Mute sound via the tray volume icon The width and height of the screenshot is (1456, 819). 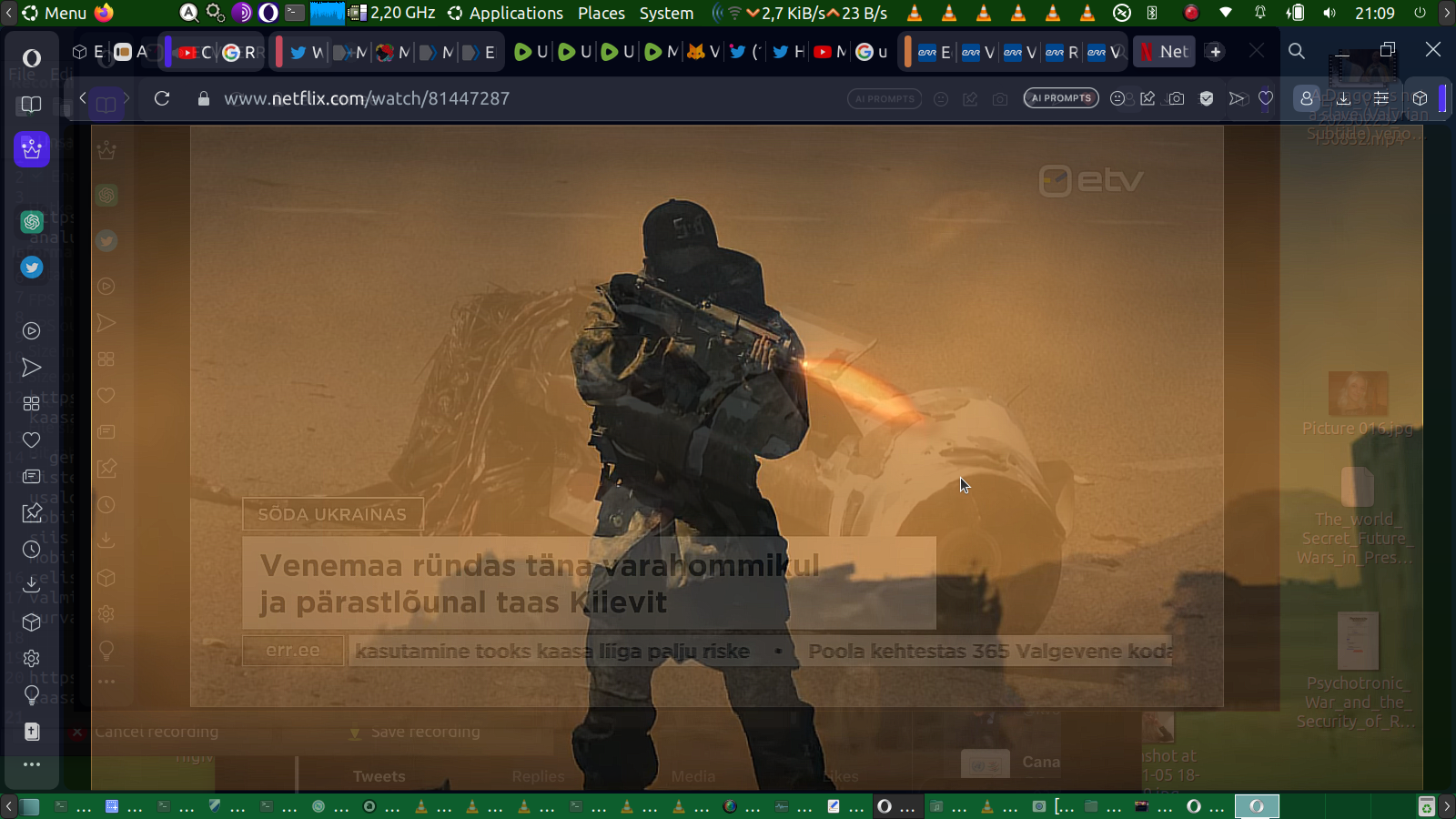coord(1330,13)
